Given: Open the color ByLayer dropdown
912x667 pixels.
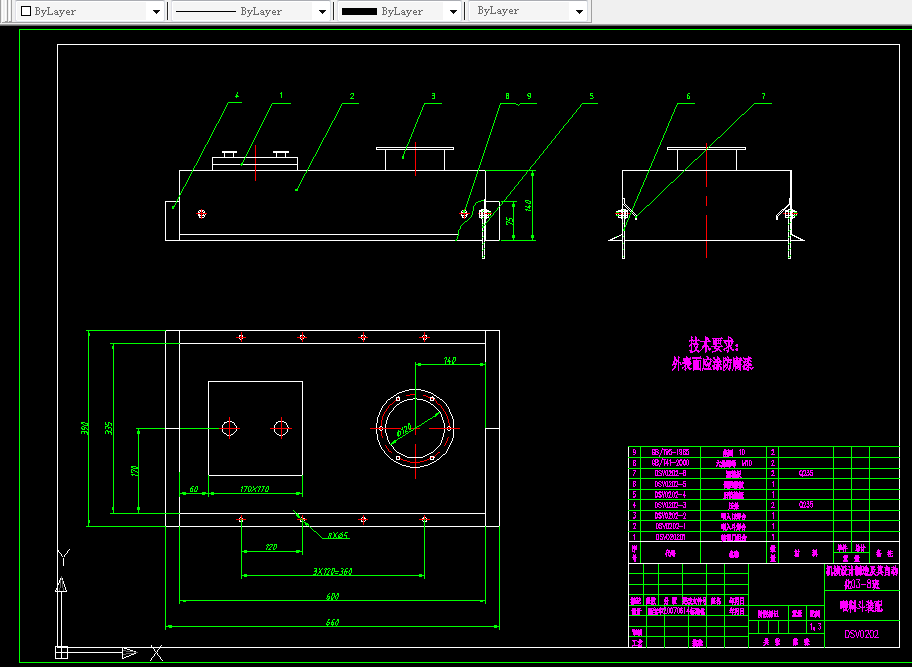Looking at the screenshot, I should [90, 11].
